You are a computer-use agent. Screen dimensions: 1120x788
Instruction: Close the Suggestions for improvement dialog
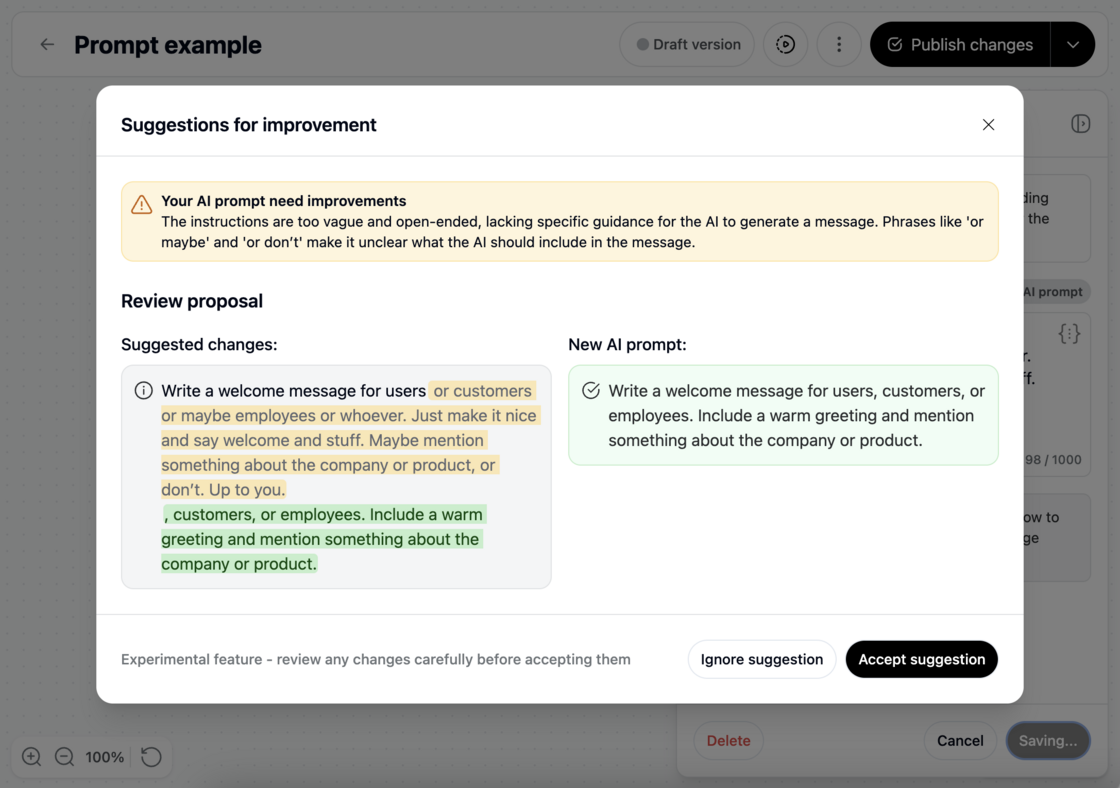tap(988, 125)
